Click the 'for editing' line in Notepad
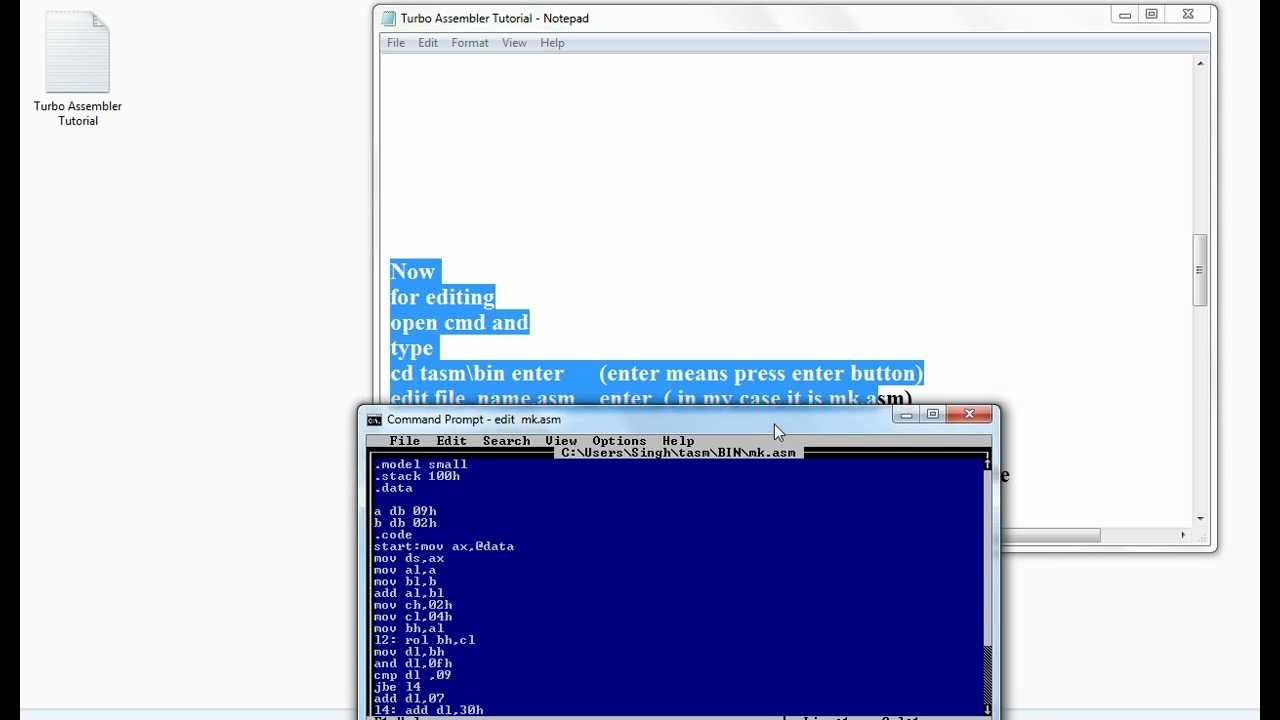Viewport: 1280px width, 720px height. tap(442, 297)
